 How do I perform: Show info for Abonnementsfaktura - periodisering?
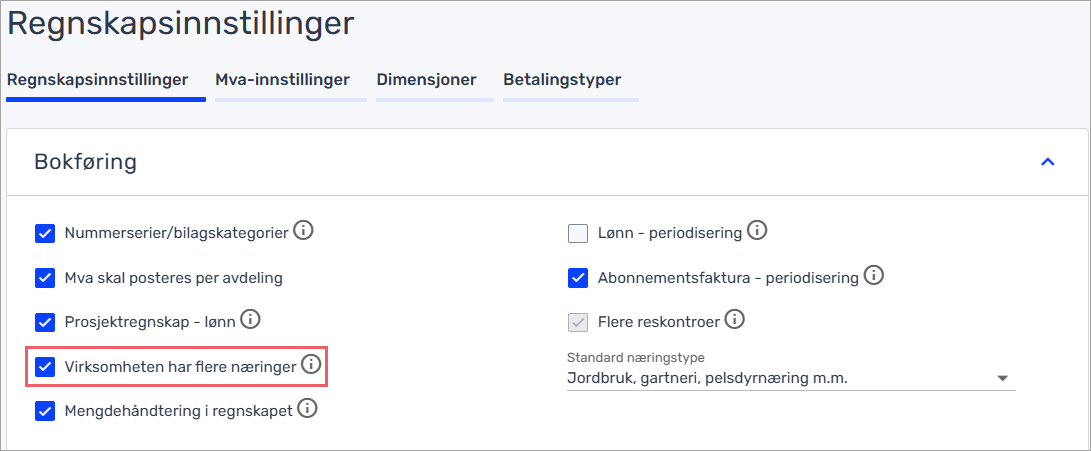click(873, 276)
